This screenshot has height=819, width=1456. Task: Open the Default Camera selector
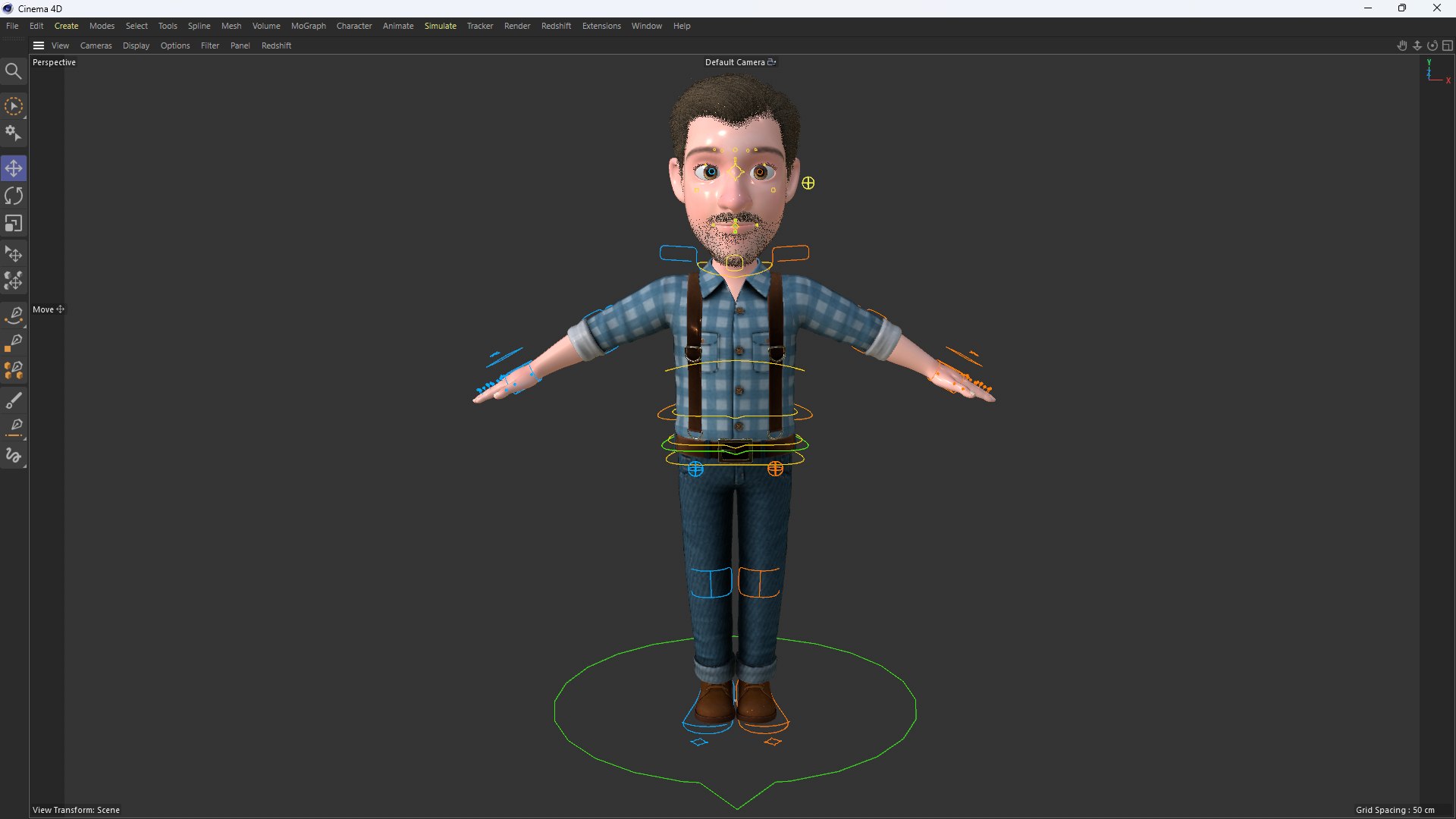(740, 62)
